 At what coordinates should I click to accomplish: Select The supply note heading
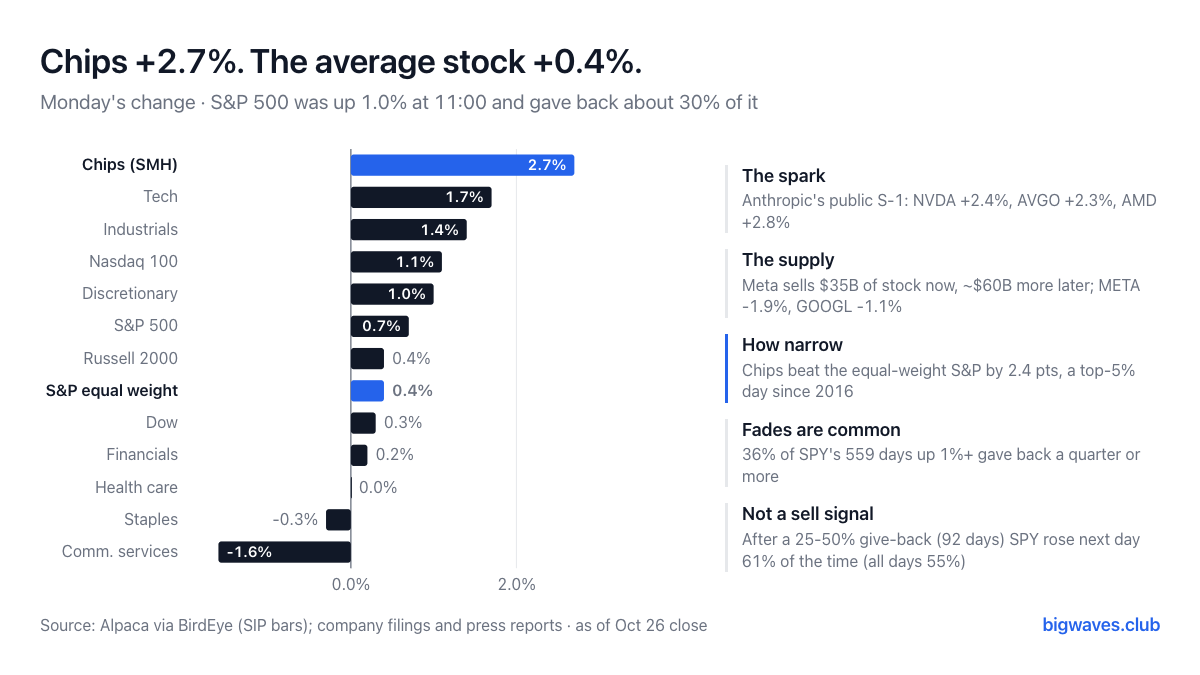pyautogui.click(x=788, y=260)
